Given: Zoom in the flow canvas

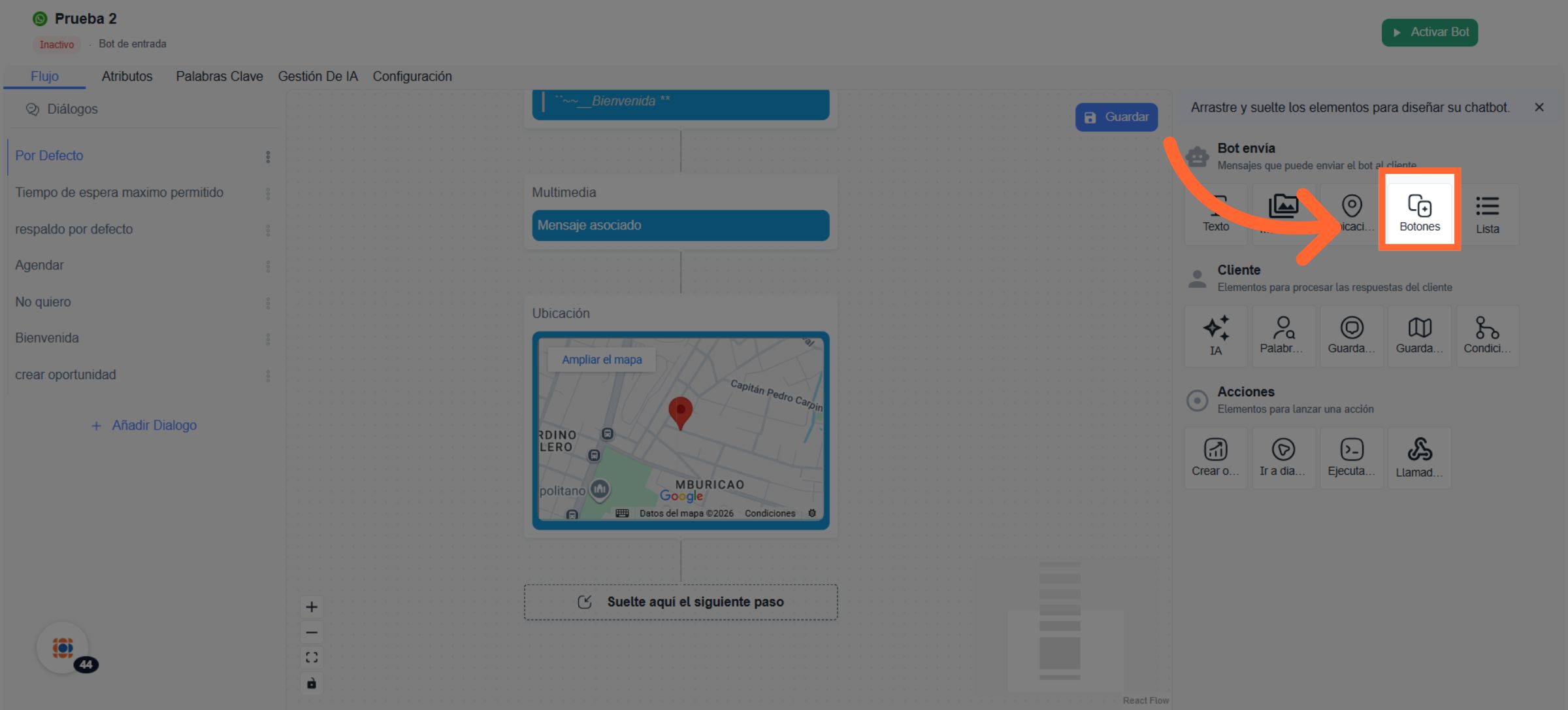Looking at the screenshot, I should tap(312, 607).
